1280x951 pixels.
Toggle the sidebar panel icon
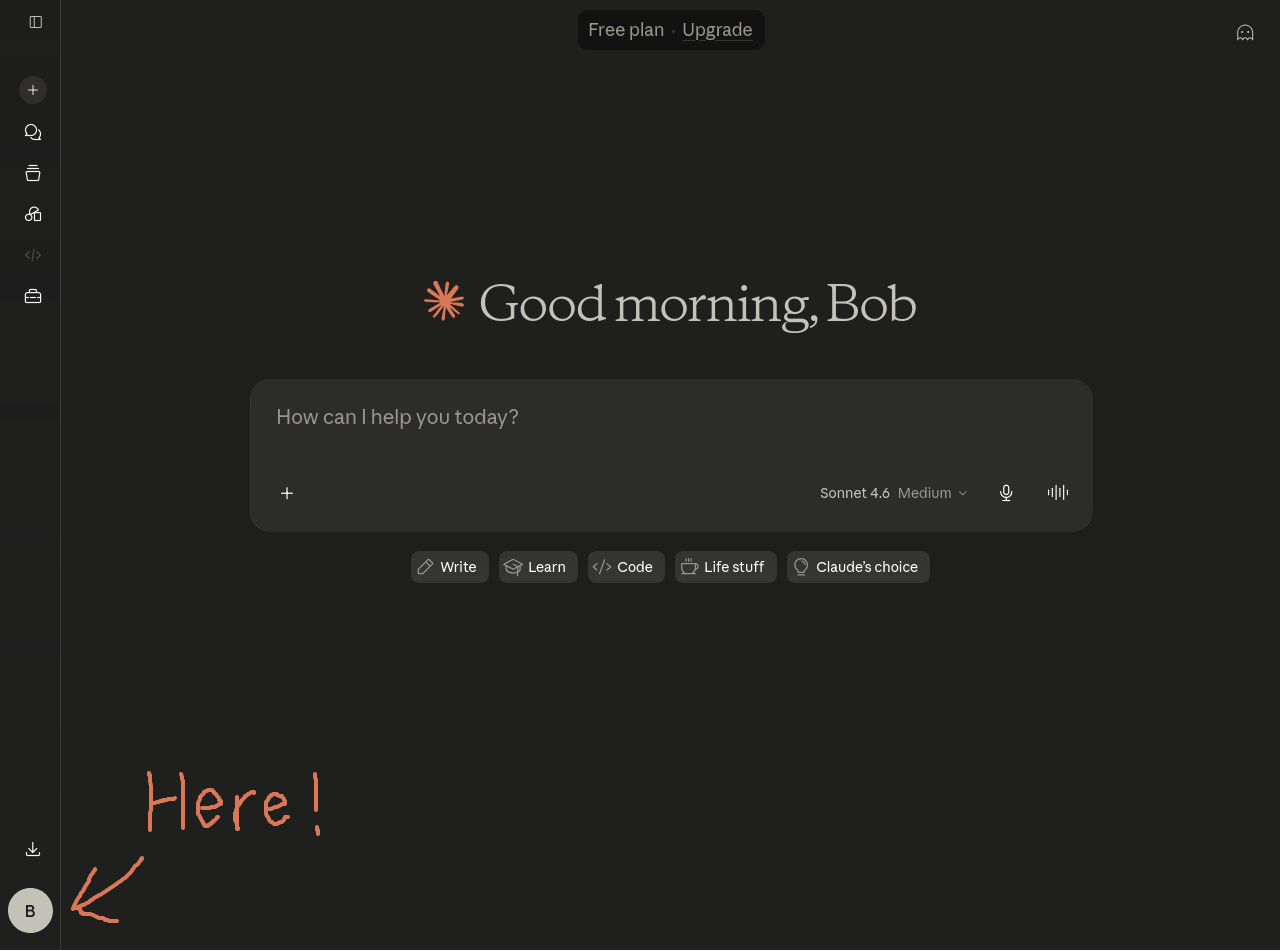coord(36,22)
